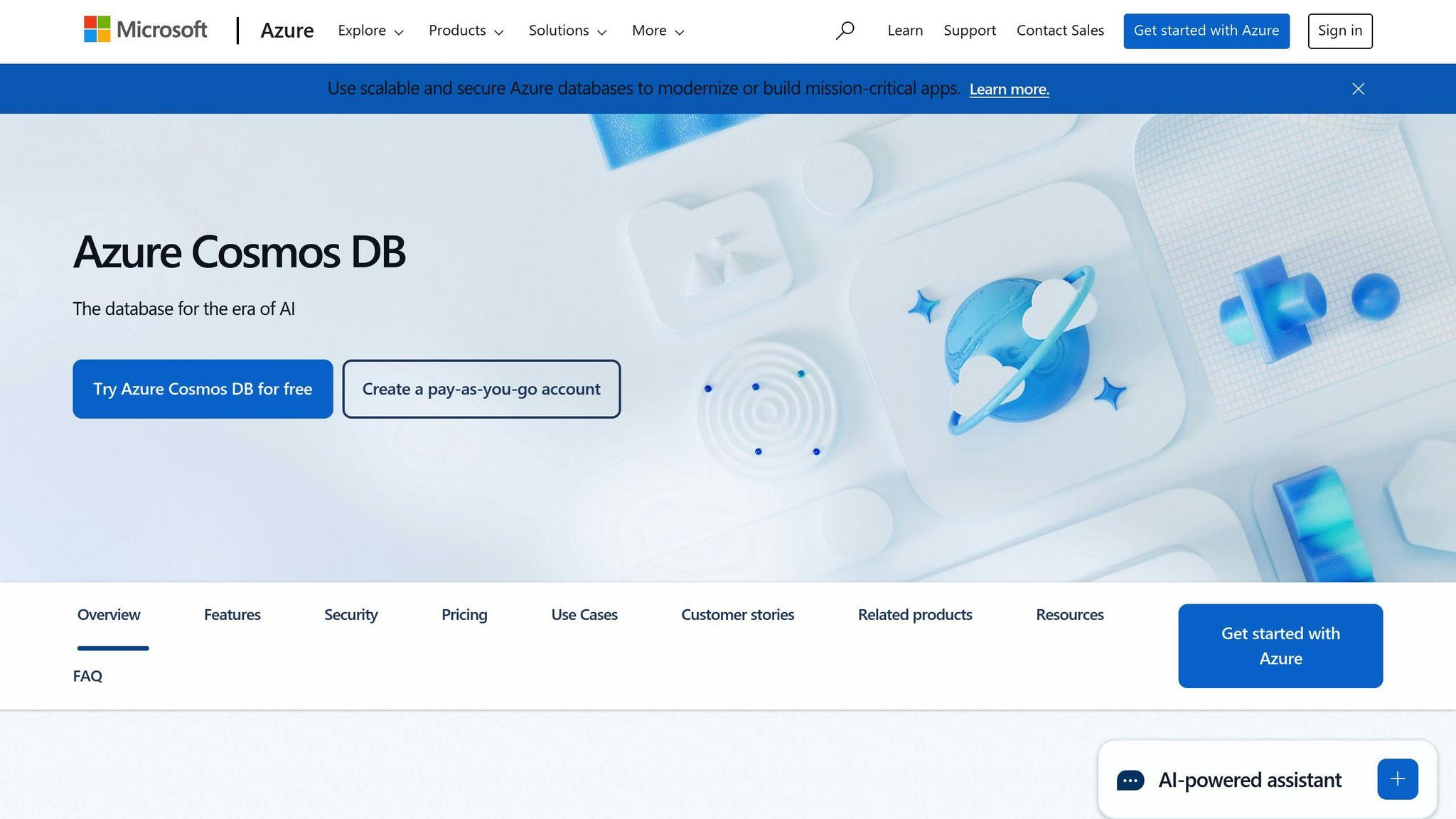Switch to the Pricing tab
Screen dimensions: 1456x819
tap(464, 614)
